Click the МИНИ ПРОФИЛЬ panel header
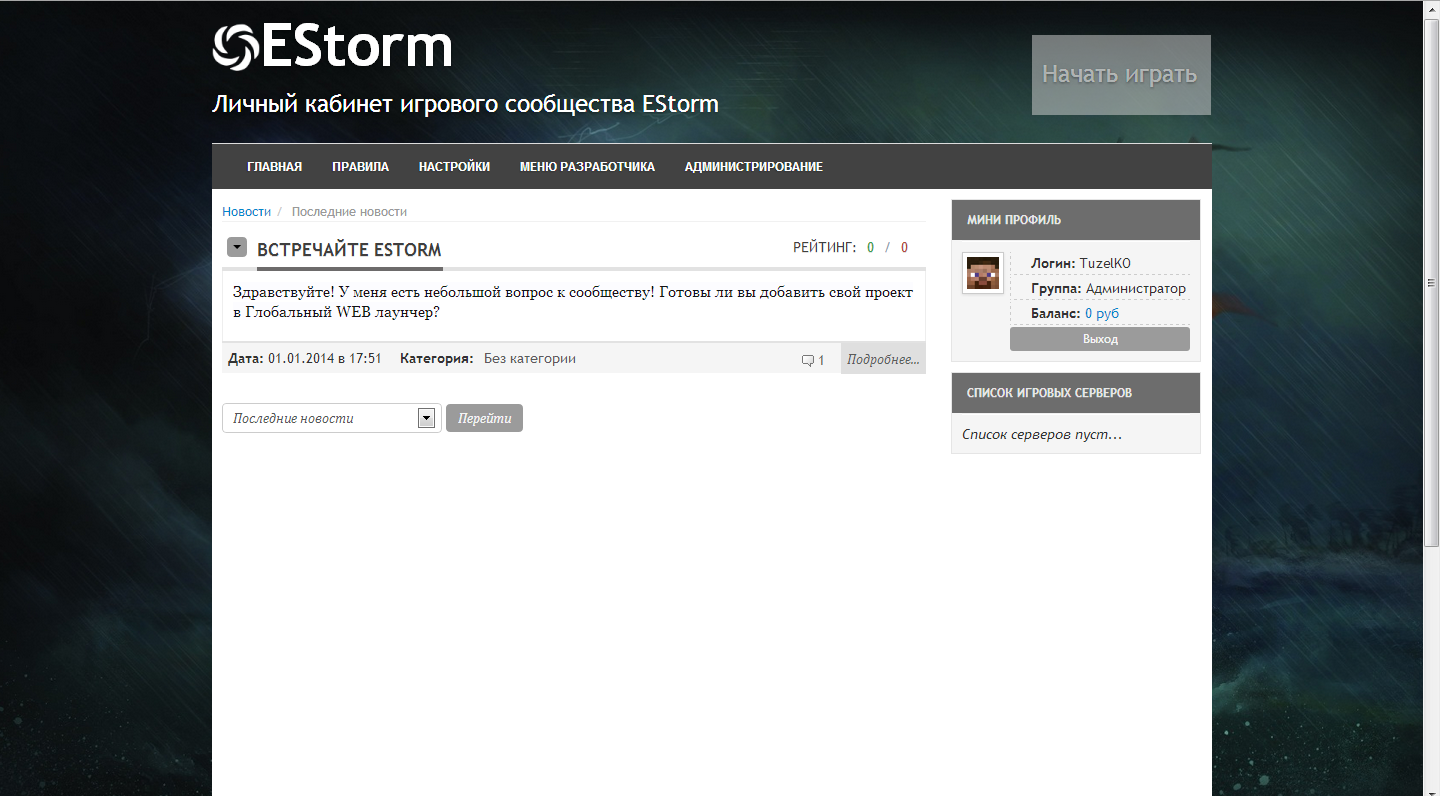The height and width of the screenshot is (796, 1440). [1076, 220]
